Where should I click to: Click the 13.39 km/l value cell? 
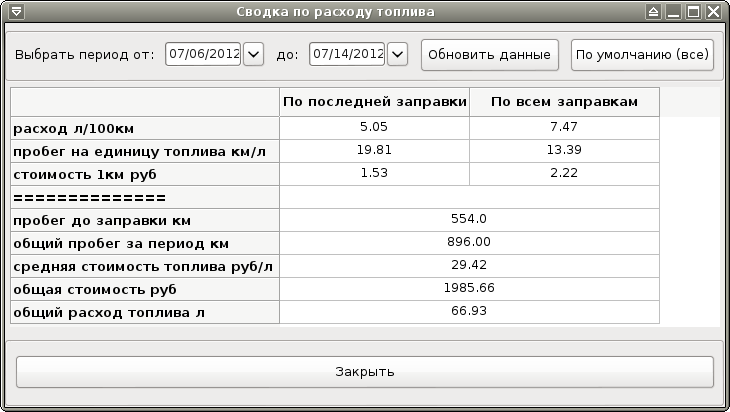[x=564, y=151]
